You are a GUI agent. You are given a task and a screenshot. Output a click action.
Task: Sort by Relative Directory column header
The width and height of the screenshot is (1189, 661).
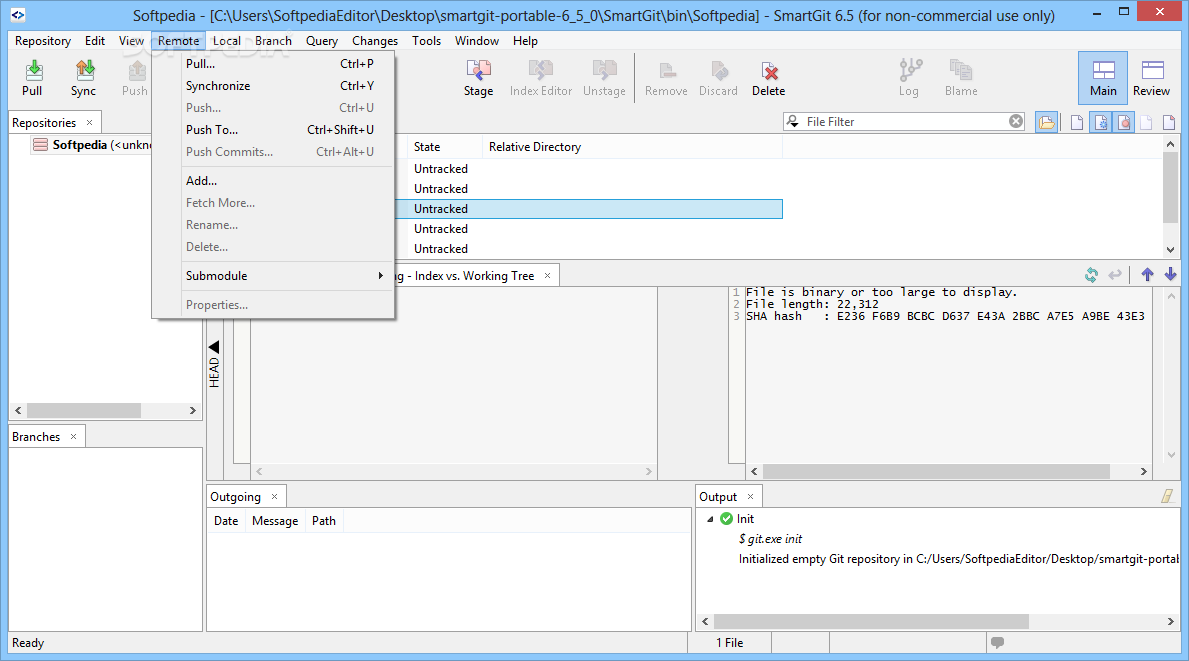click(x=632, y=147)
